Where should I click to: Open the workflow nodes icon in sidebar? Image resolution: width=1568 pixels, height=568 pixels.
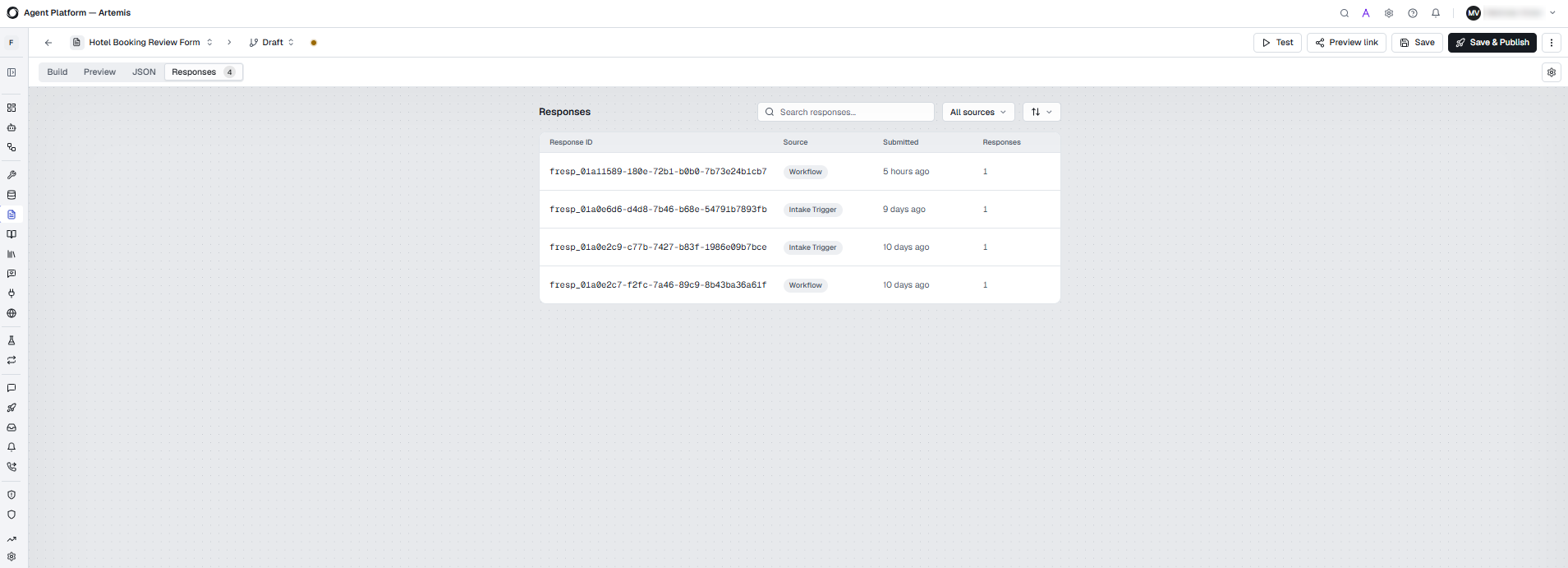coord(11,147)
